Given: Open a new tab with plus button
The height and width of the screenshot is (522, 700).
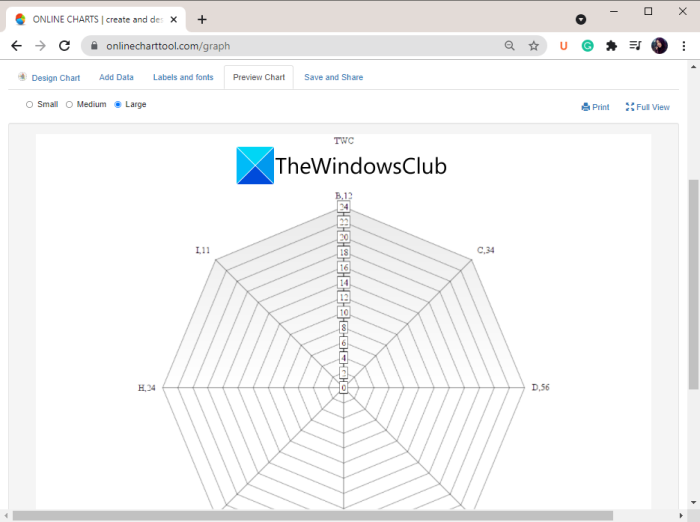Looking at the screenshot, I should (202, 20).
